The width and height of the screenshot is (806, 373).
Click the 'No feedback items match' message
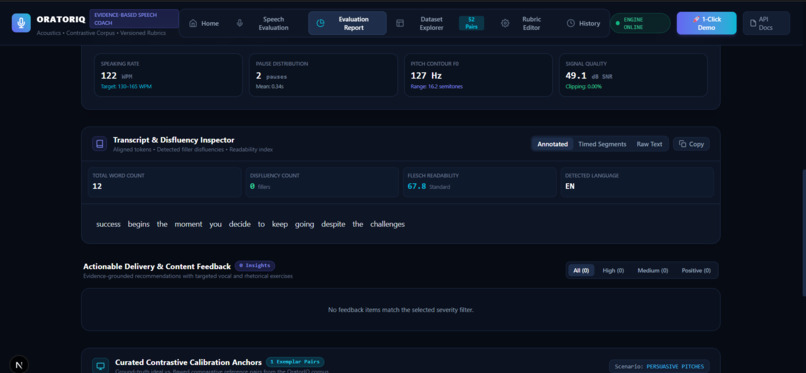[400, 310]
